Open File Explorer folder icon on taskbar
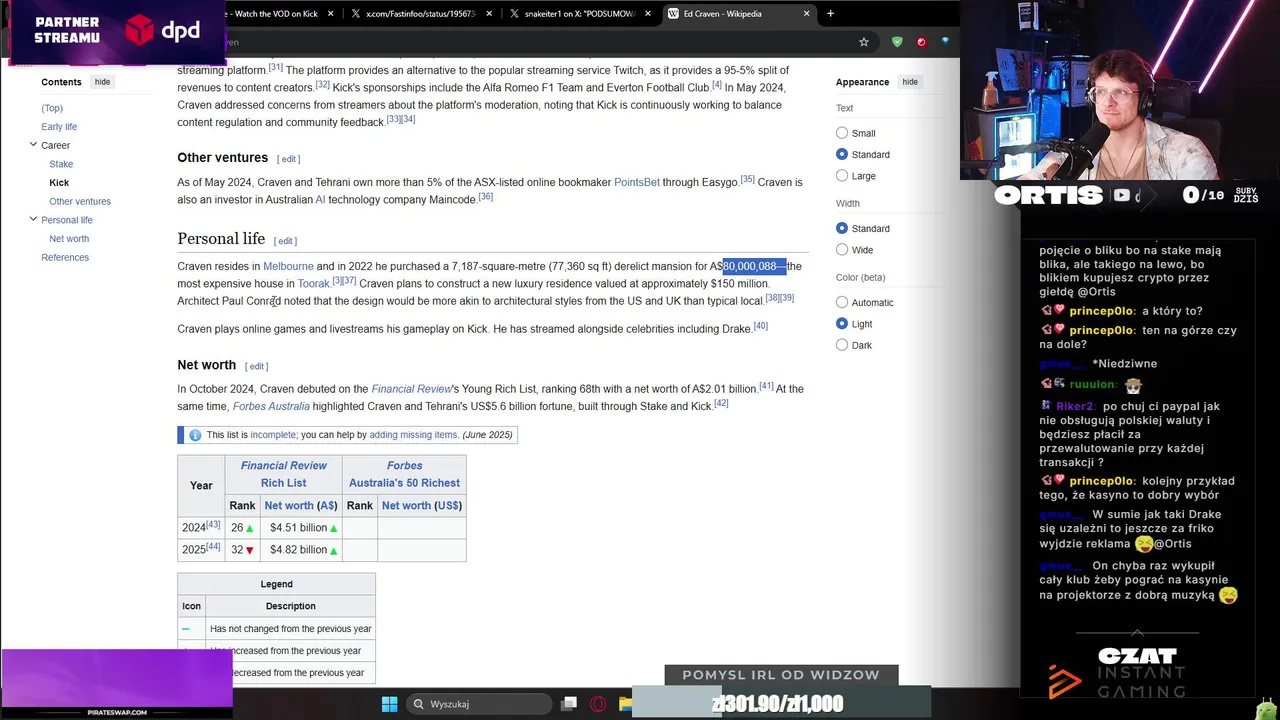Screen dimensions: 1280x720 coord(626,704)
